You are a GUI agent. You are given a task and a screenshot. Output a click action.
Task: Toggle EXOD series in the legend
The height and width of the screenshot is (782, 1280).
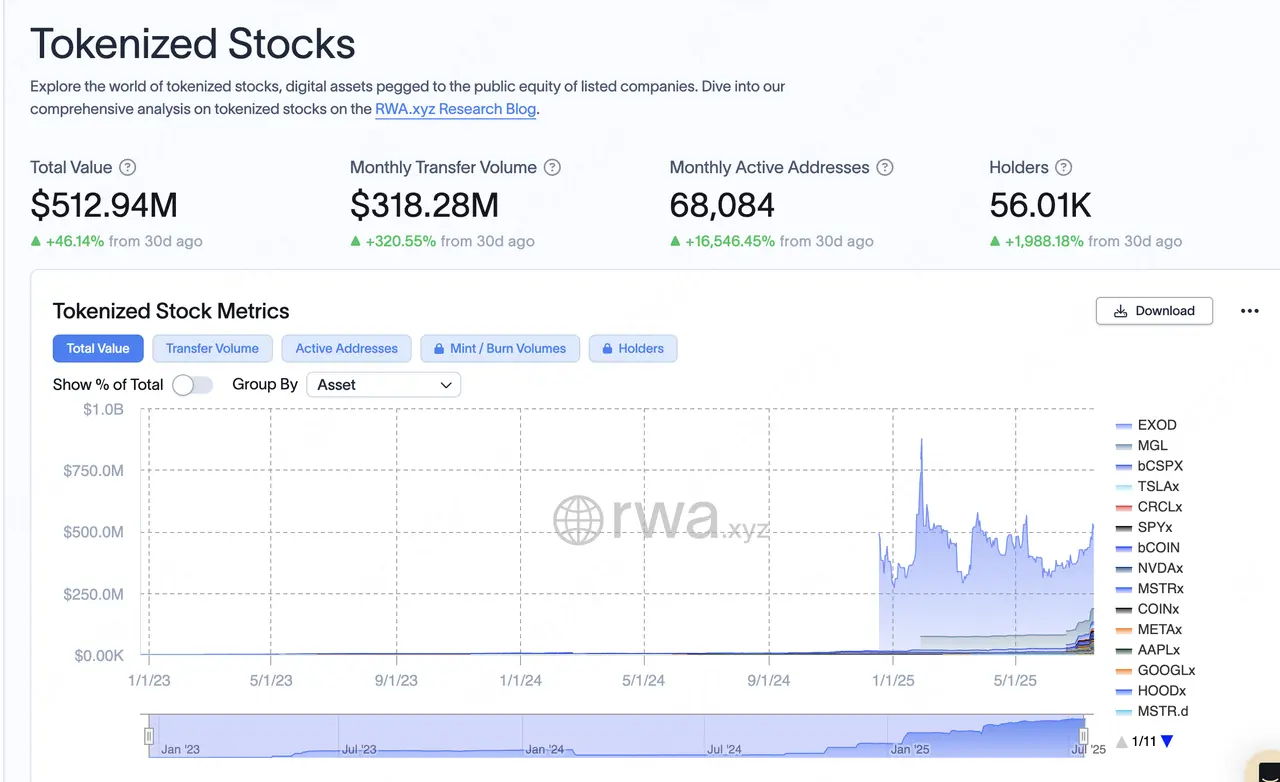1146,425
